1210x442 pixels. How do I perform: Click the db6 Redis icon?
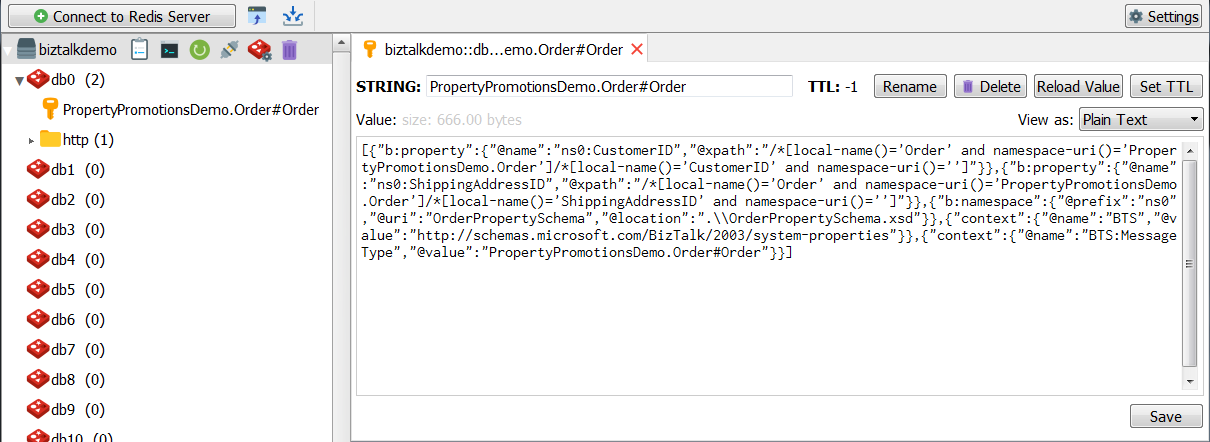[38, 319]
